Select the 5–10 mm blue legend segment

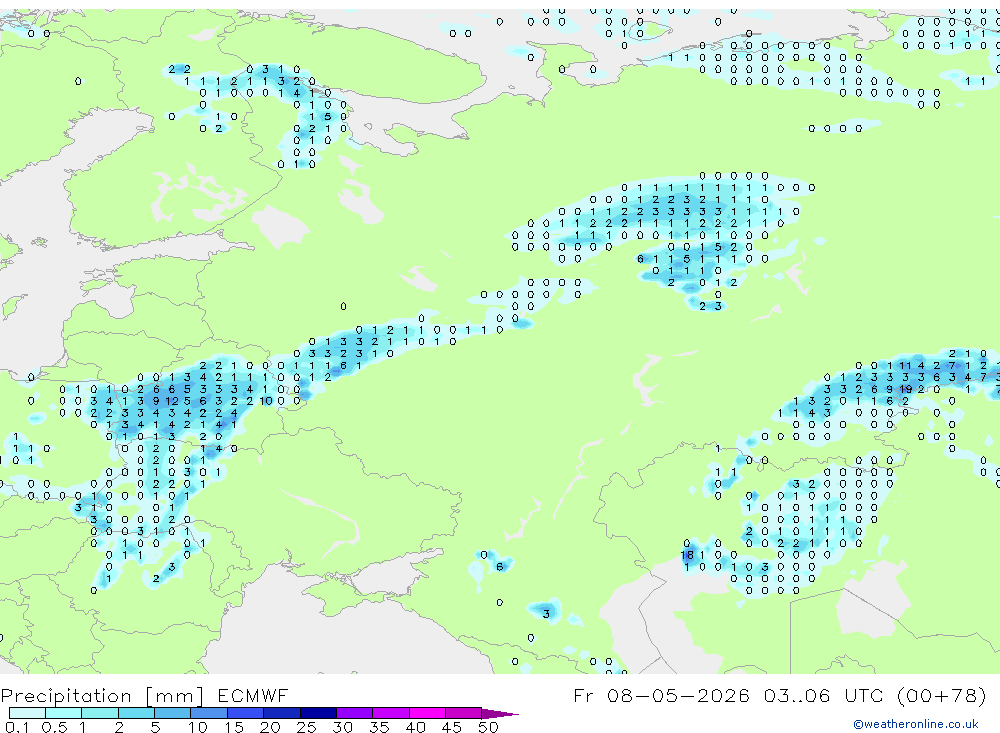click(x=172, y=713)
